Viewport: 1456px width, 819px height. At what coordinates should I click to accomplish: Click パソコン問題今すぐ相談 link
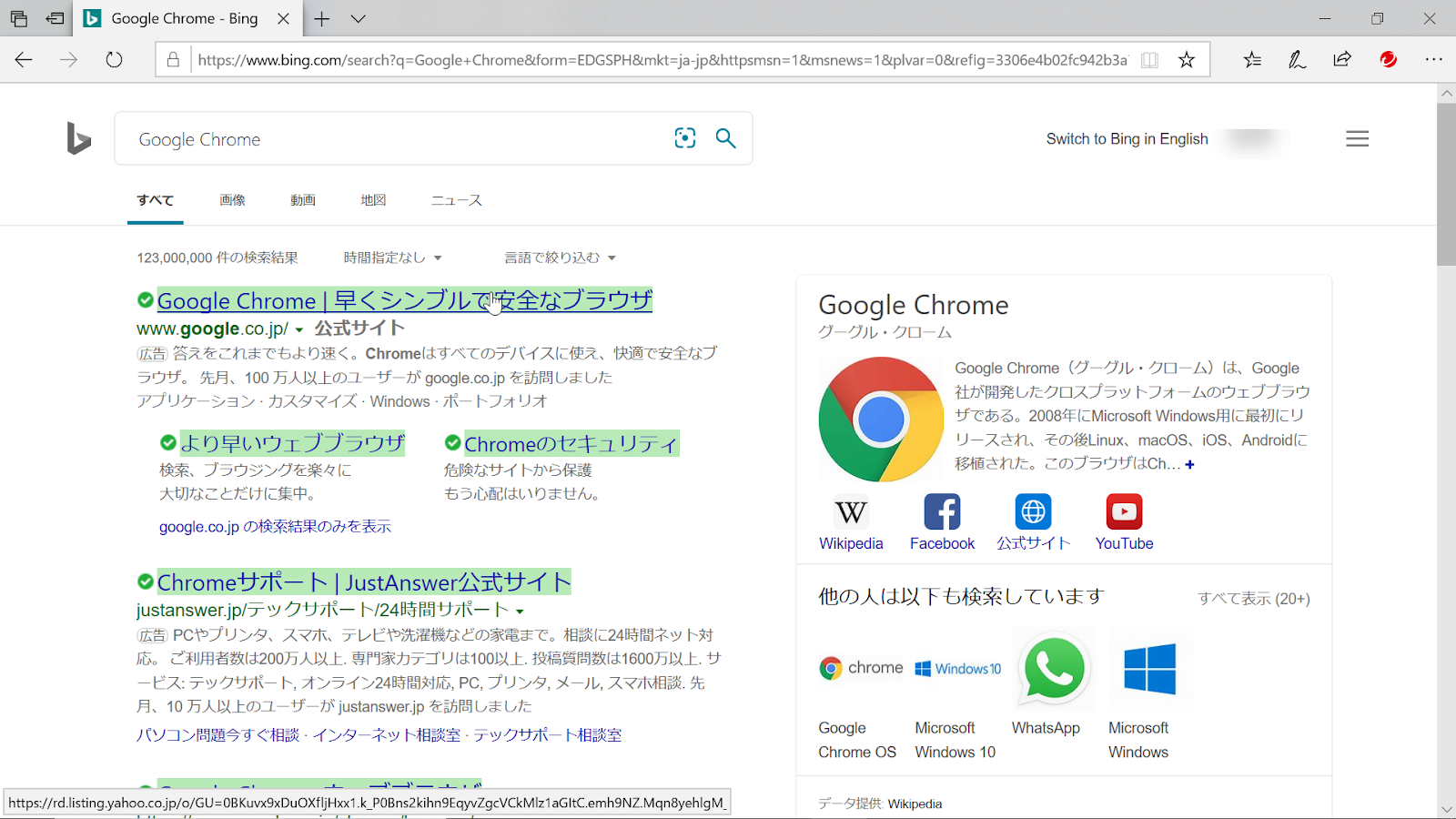pos(218,734)
